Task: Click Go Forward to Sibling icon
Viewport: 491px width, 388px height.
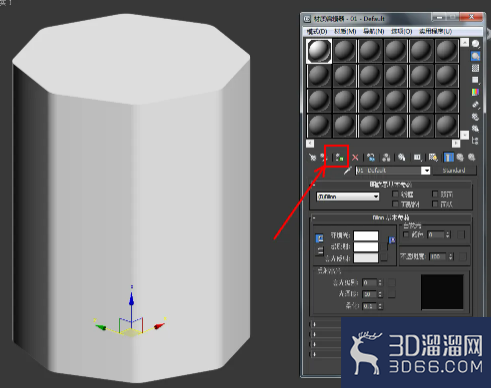Action: click(471, 157)
